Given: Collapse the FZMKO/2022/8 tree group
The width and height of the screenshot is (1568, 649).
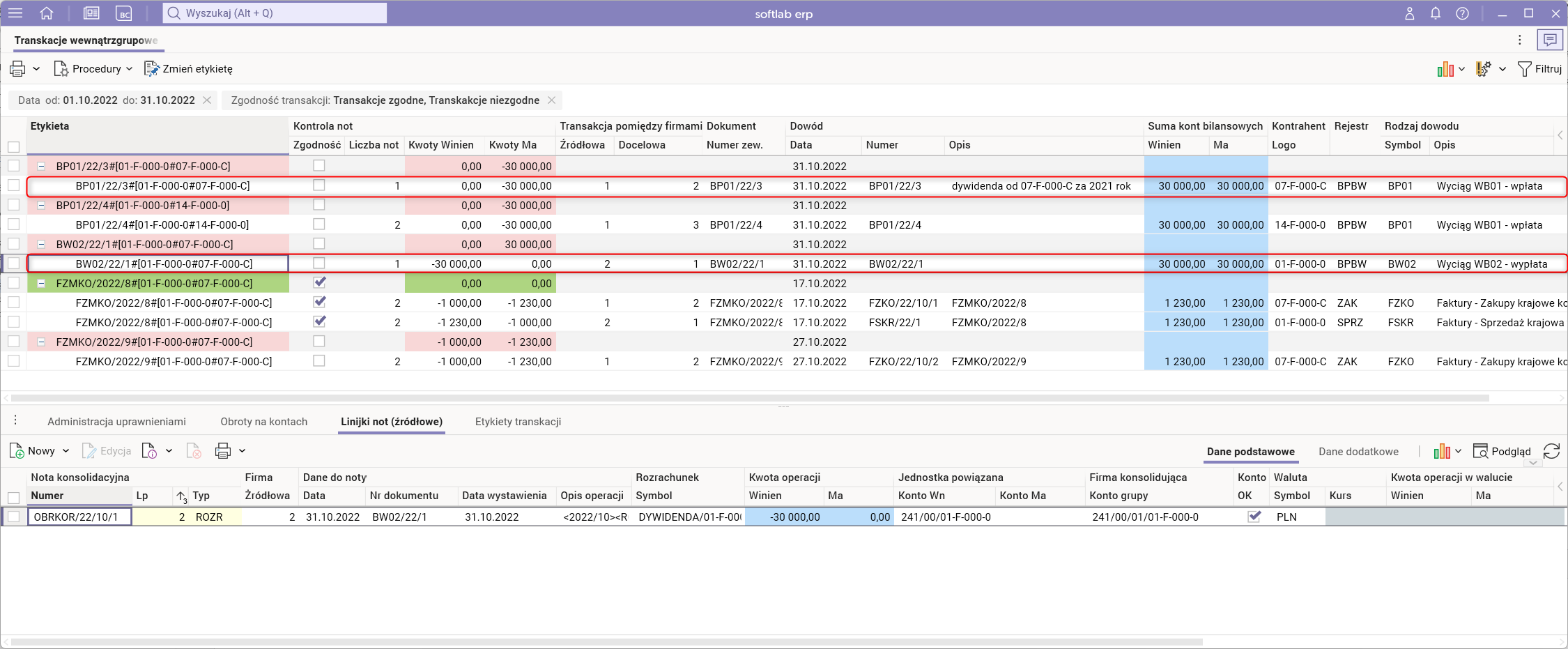Looking at the screenshot, I should tap(41, 283).
